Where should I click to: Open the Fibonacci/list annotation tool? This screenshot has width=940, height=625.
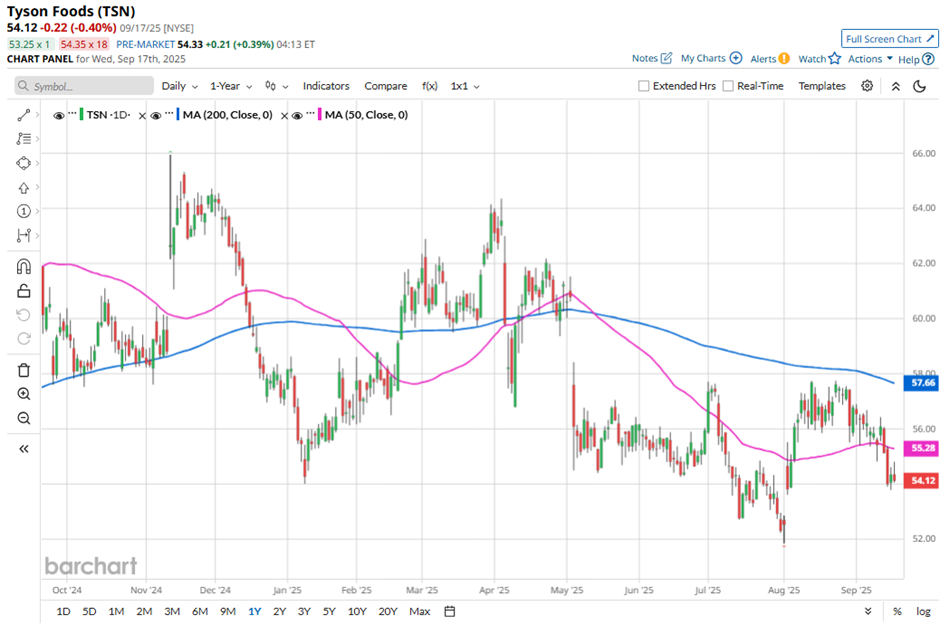[23, 138]
